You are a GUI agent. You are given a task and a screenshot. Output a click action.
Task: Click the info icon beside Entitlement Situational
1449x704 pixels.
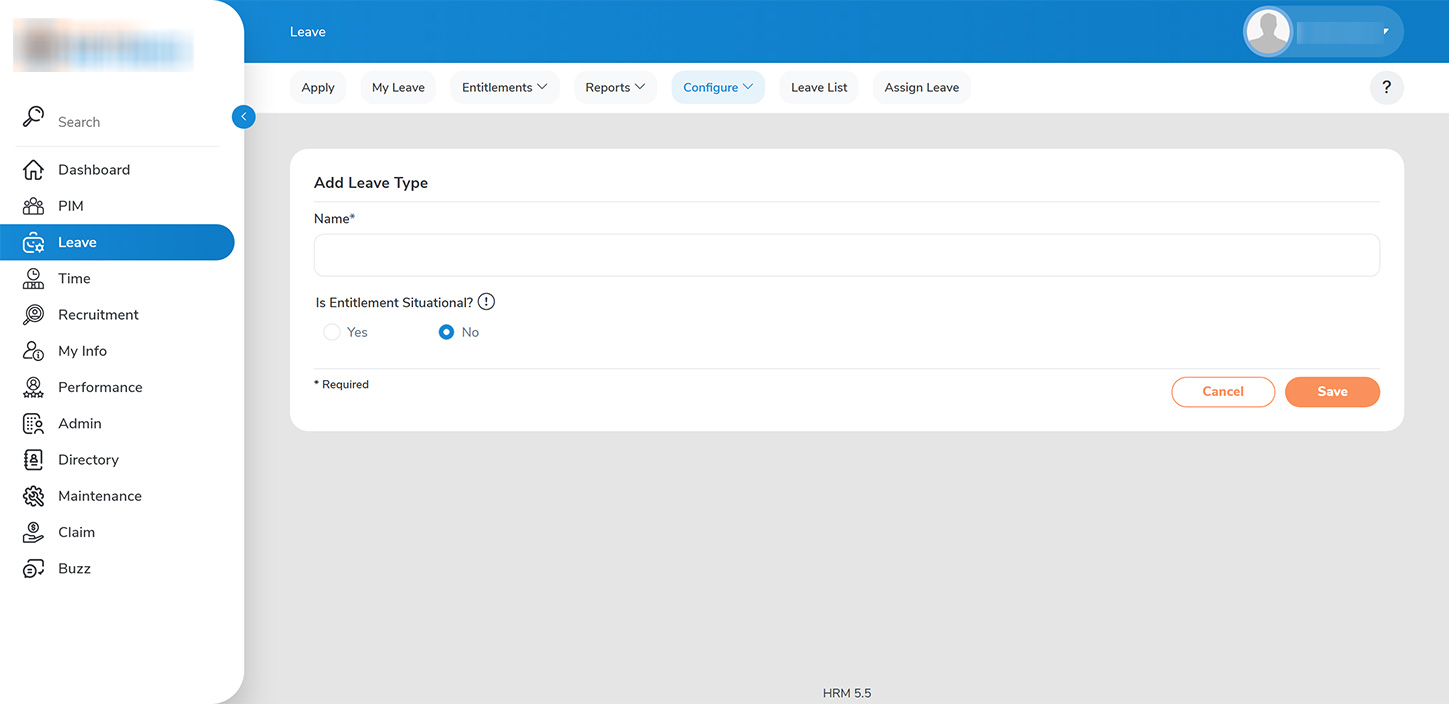[x=486, y=302]
